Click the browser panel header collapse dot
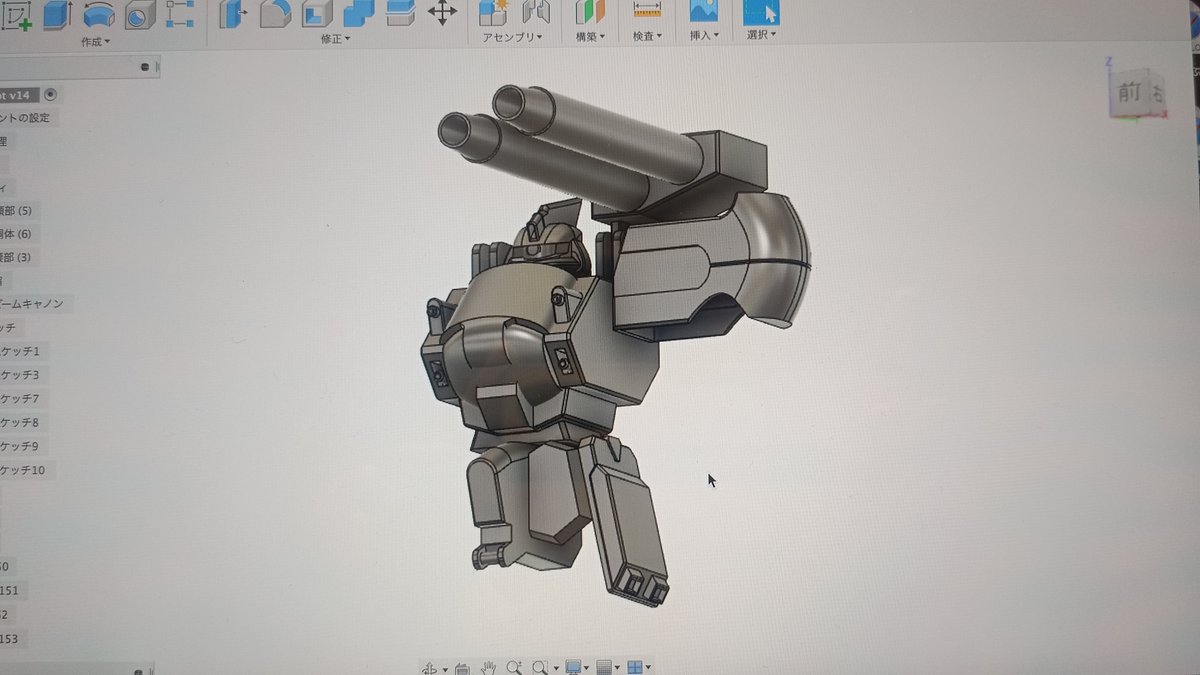The height and width of the screenshot is (675, 1200). point(145,67)
